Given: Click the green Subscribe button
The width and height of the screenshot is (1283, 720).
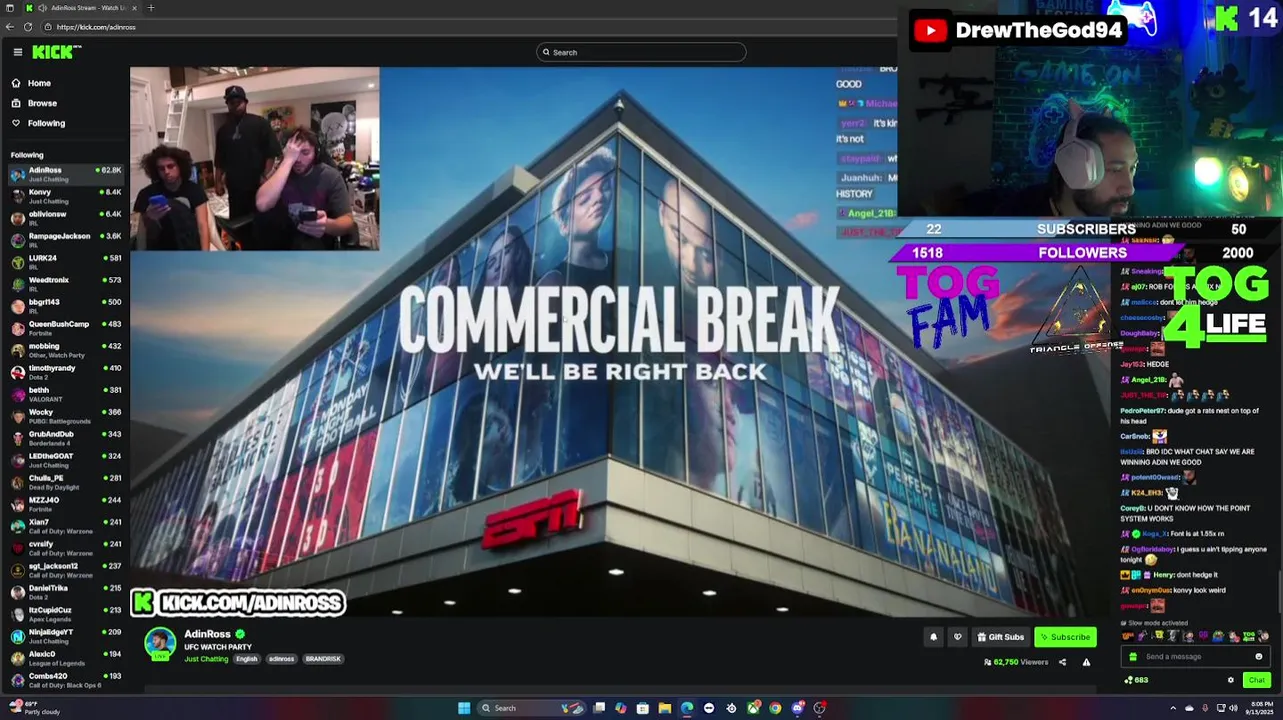Looking at the screenshot, I should (x=1065, y=637).
